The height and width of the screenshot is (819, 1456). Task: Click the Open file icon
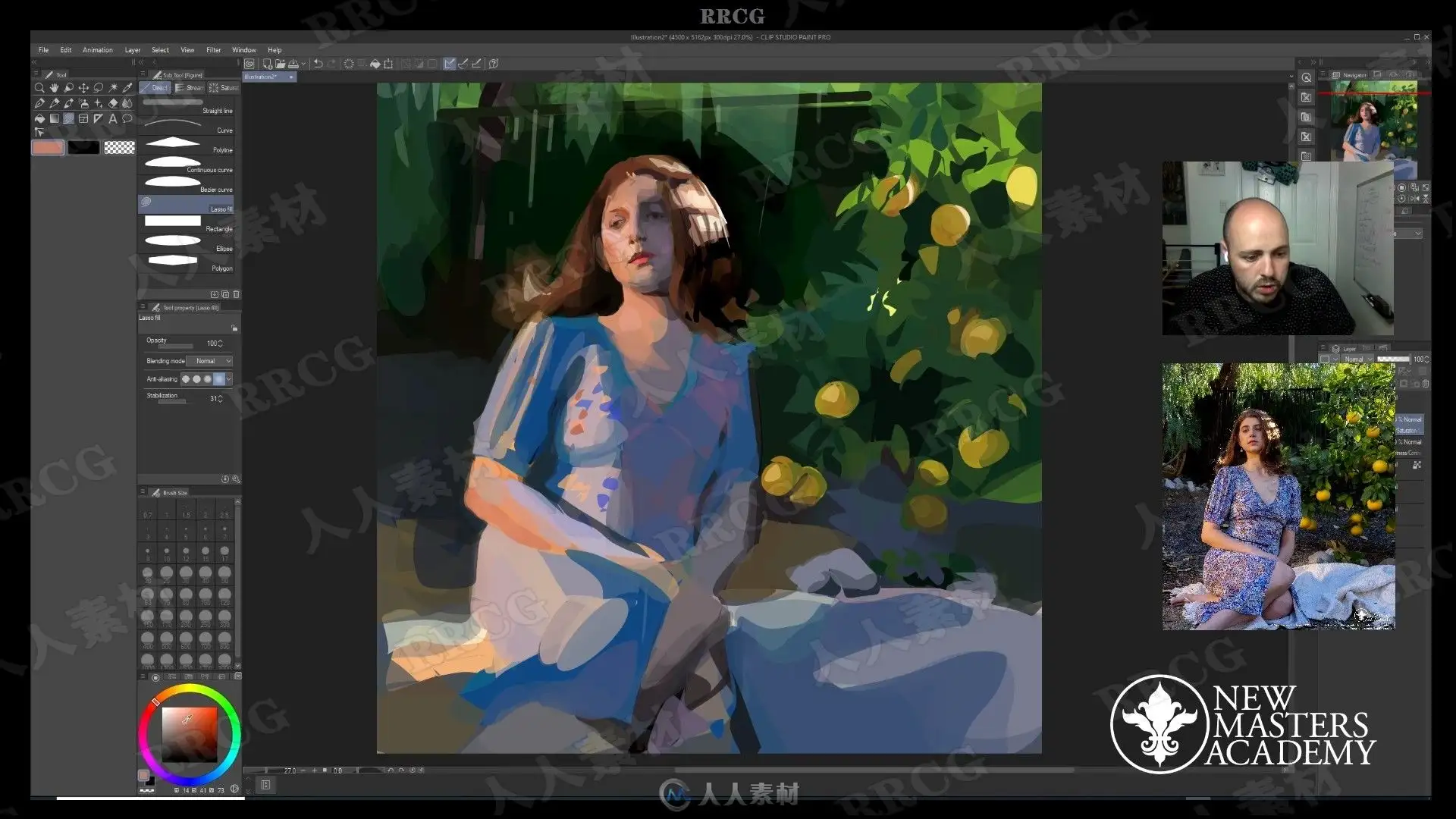pyautogui.click(x=281, y=64)
